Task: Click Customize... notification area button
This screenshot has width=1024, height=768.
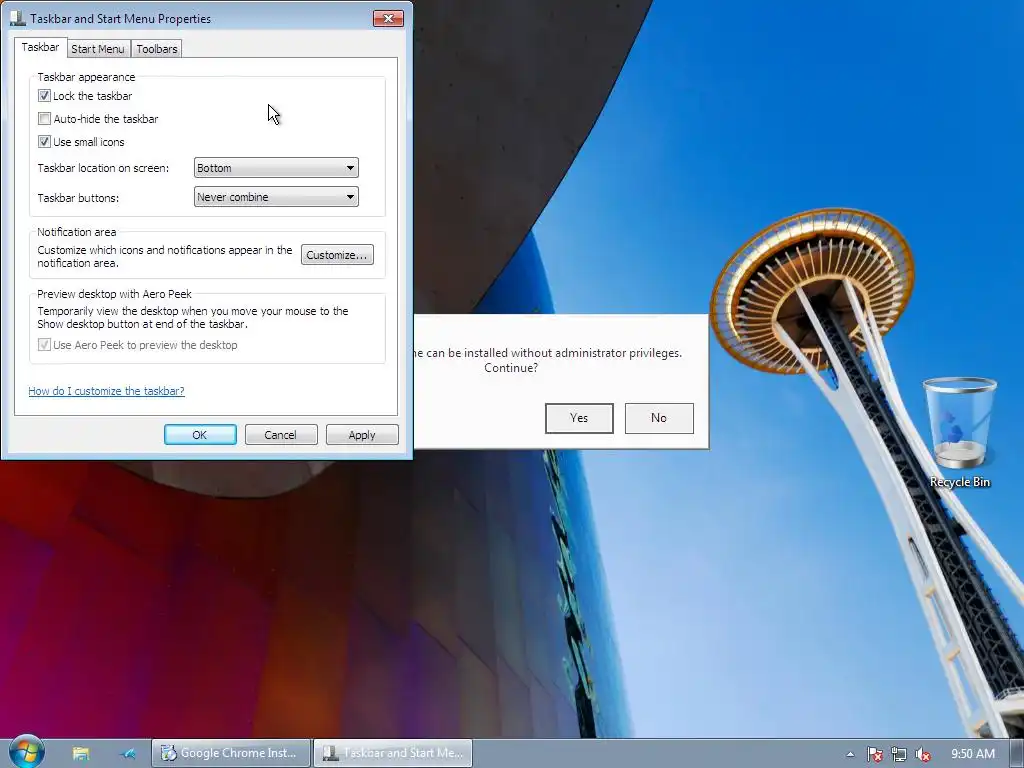Action: pos(337,255)
